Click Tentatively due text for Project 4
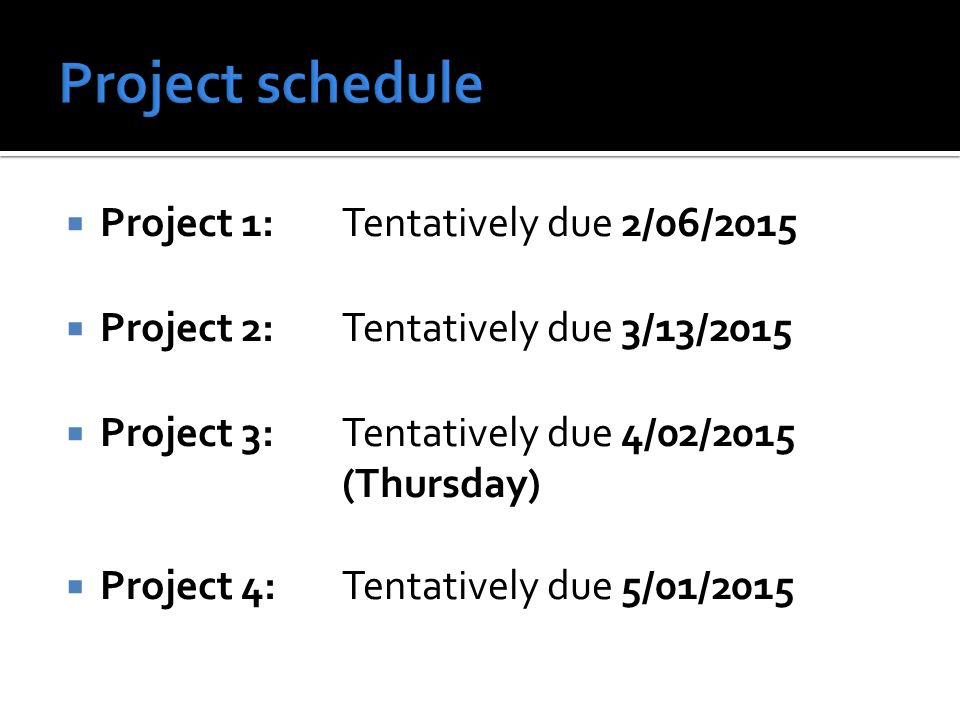Viewport: 960px width, 720px height. coord(477,588)
